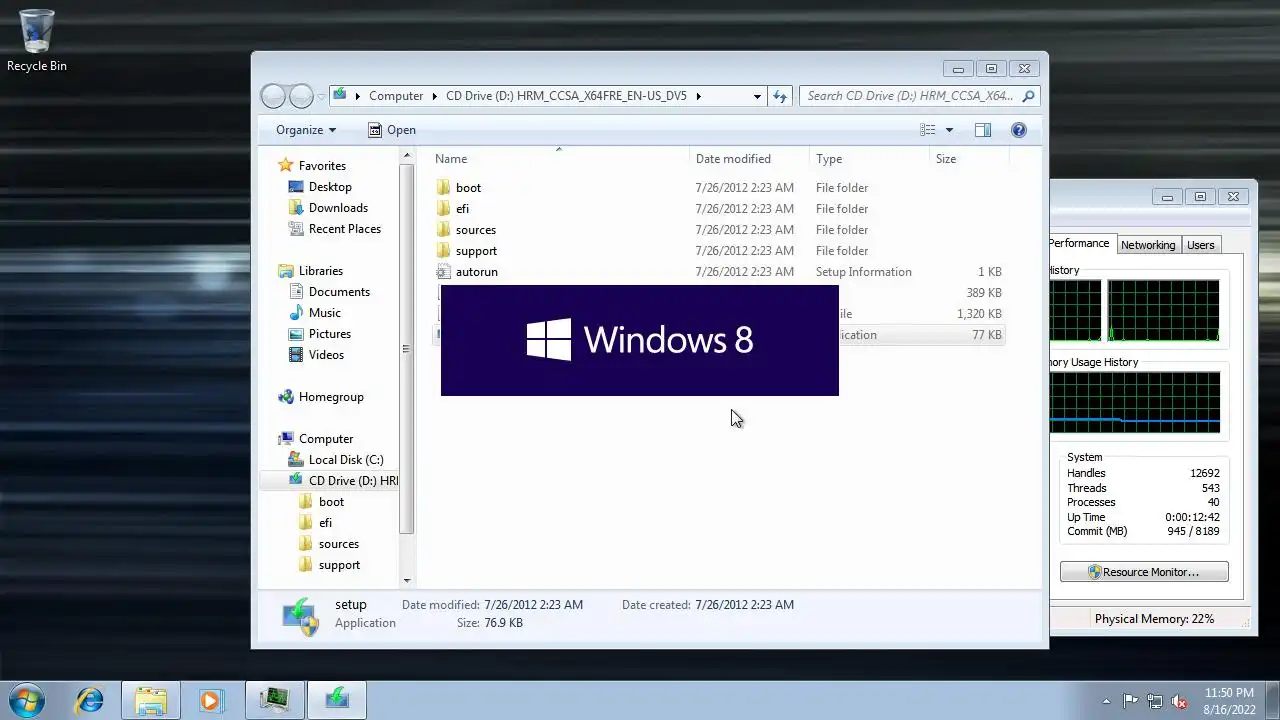Click Computer in the address breadcrumb
Viewport: 1280px width, 720px height.
point(396,96)
